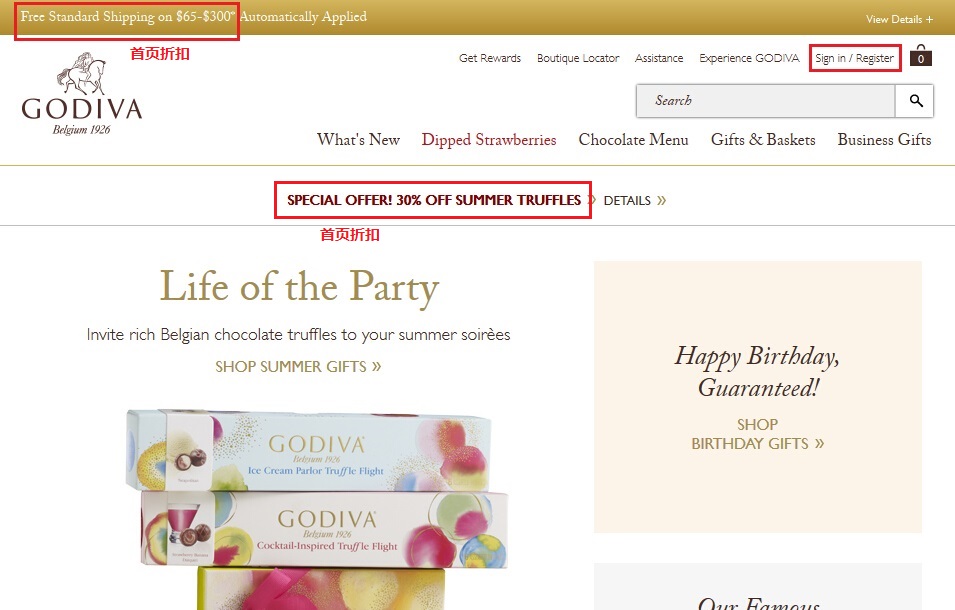Open the Assistance link
Screen dimensions: 955x610
click(x=659, y=58)
